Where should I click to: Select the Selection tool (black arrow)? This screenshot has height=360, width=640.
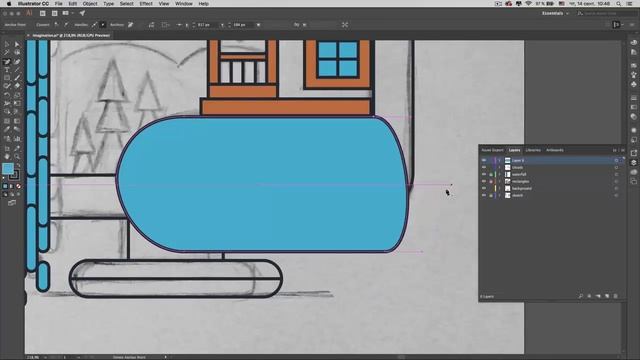[7, 44]
